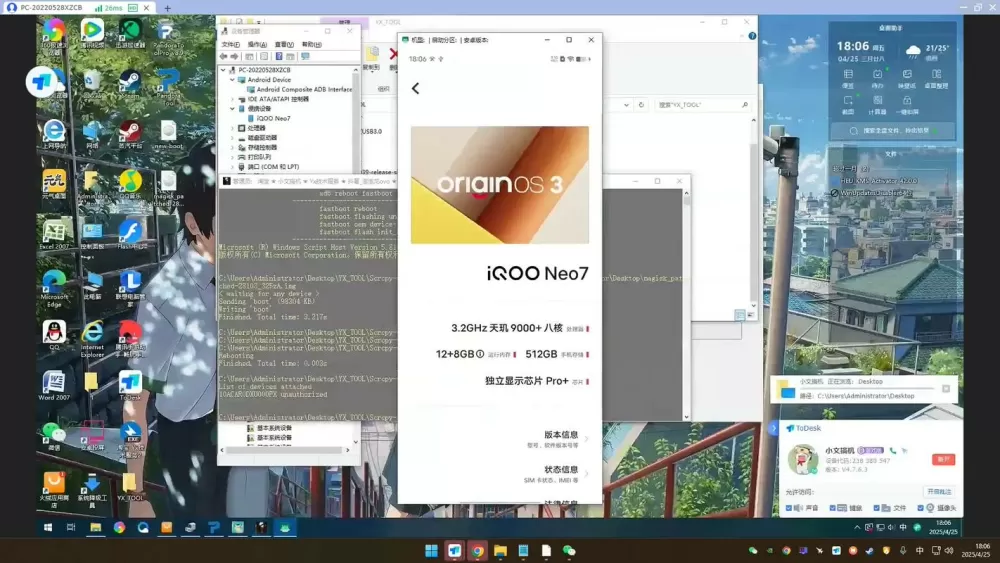Image resolution: width=1000 pixels, height=563 pixels.
Task: Collapse the portable devices (便携设备) node
Action: click(x=232, y=109)
